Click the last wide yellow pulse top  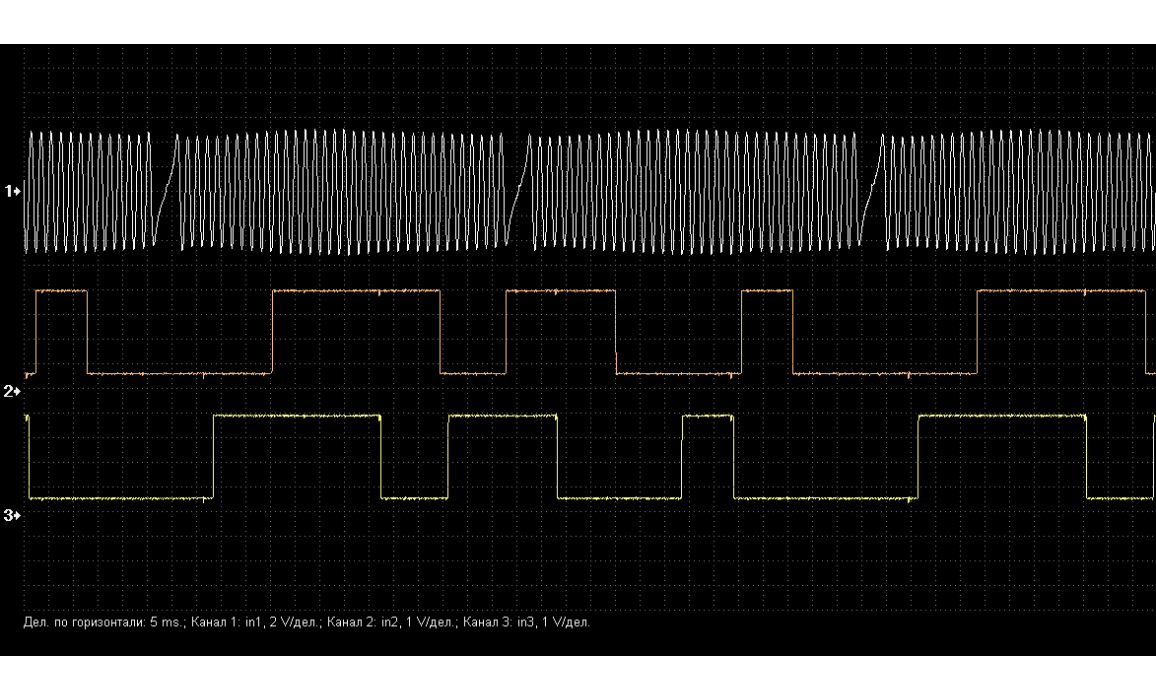(x=1002, y=415)
